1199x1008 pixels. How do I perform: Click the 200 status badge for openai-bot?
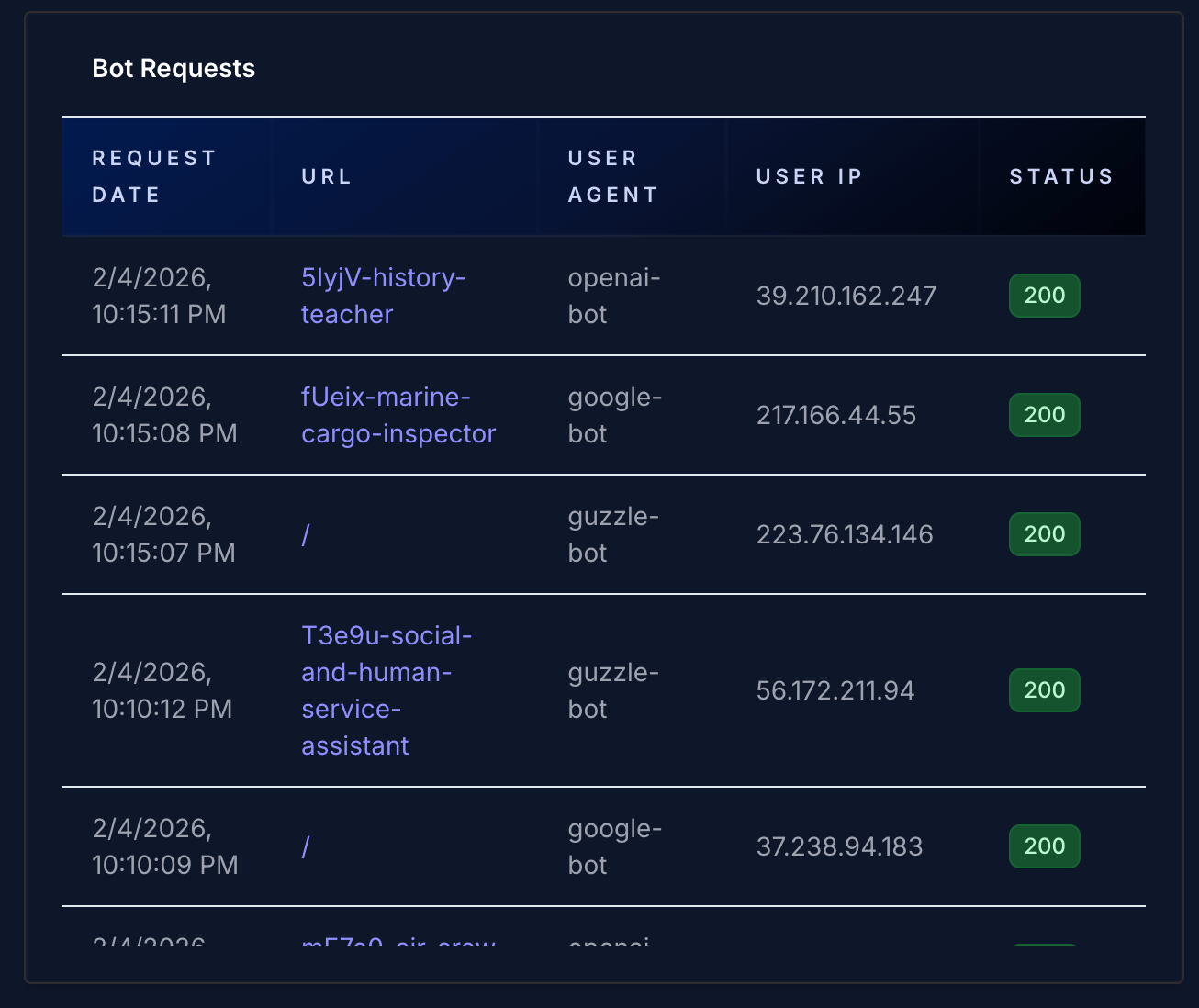[x=1044, y=296]
